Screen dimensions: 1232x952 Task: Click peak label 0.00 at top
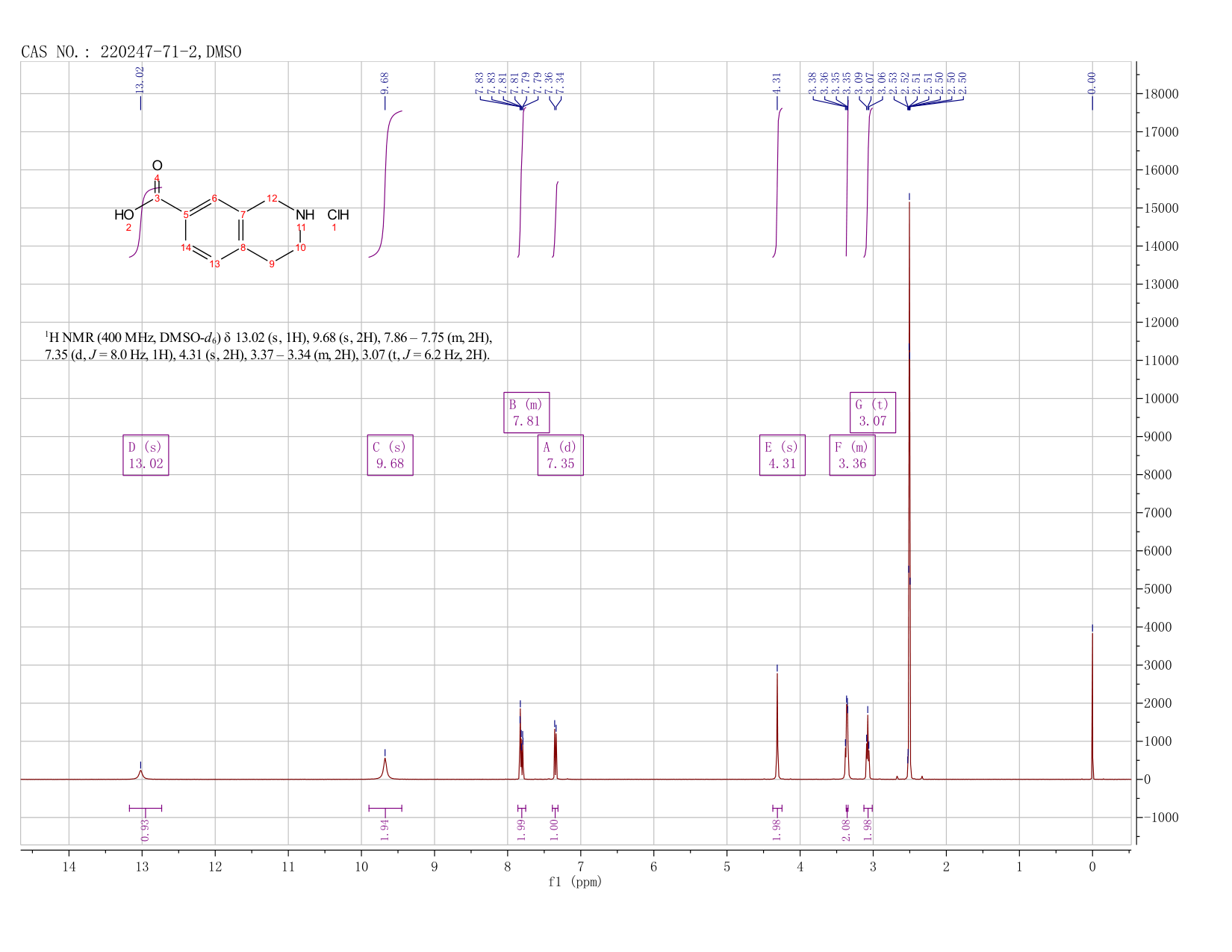(1092, 83)
